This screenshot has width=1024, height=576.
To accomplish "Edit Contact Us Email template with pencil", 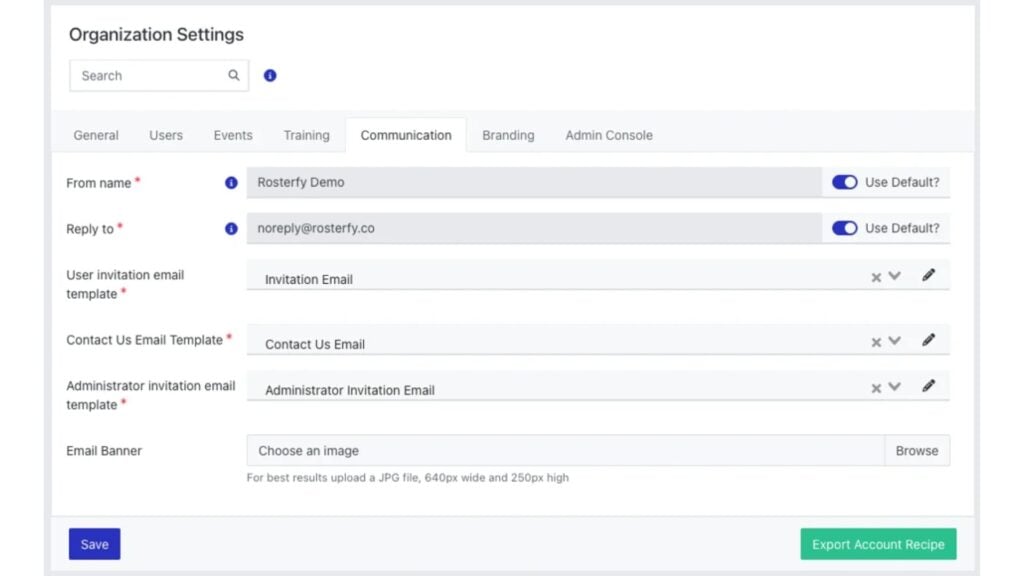I will click(928, 340).
